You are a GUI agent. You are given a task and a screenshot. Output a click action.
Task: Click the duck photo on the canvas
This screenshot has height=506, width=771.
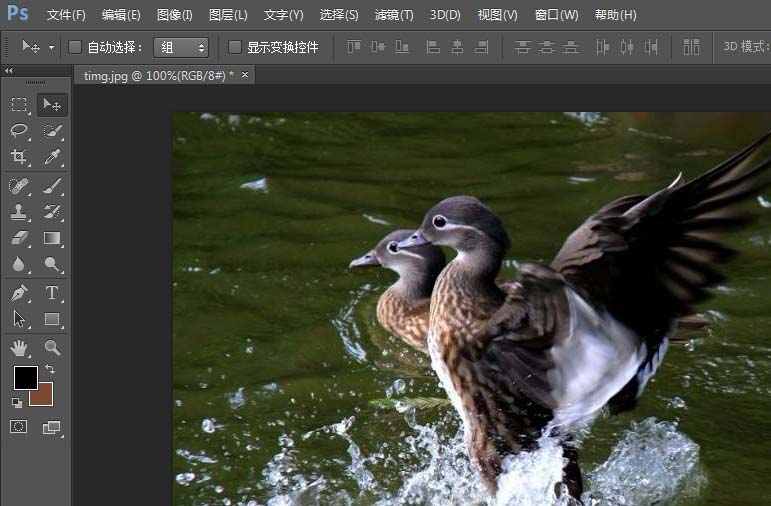point(472,309)
